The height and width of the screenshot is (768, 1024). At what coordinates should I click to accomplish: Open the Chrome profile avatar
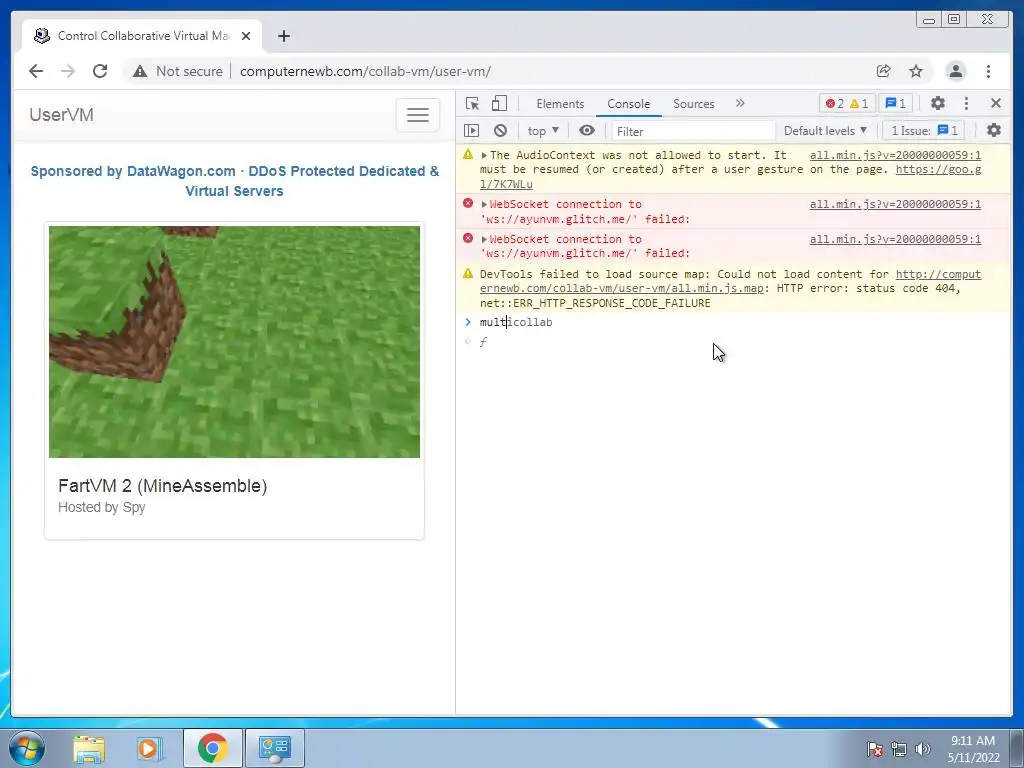coord(955,71)
